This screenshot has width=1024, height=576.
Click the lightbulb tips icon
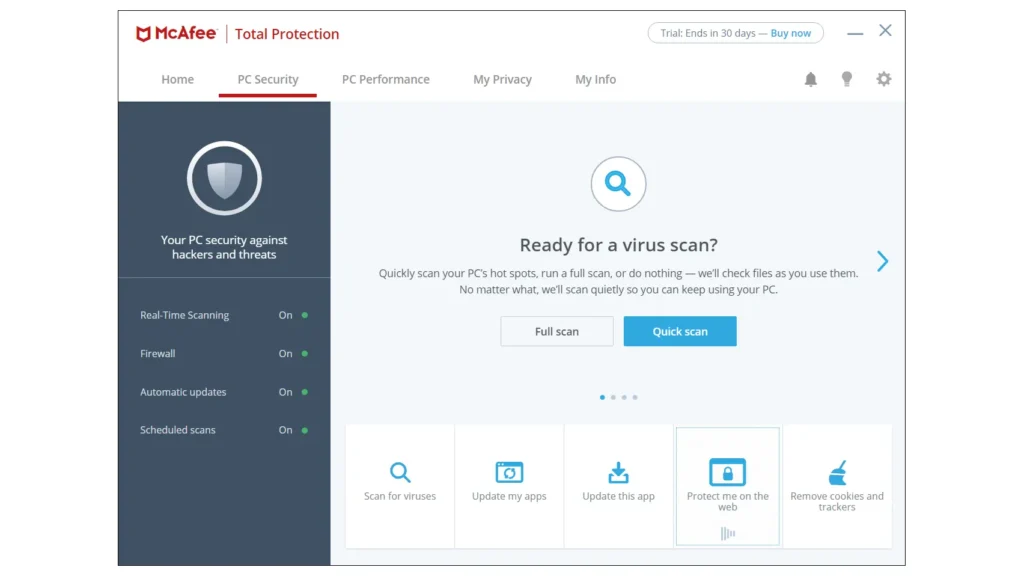tap(847, 79)
